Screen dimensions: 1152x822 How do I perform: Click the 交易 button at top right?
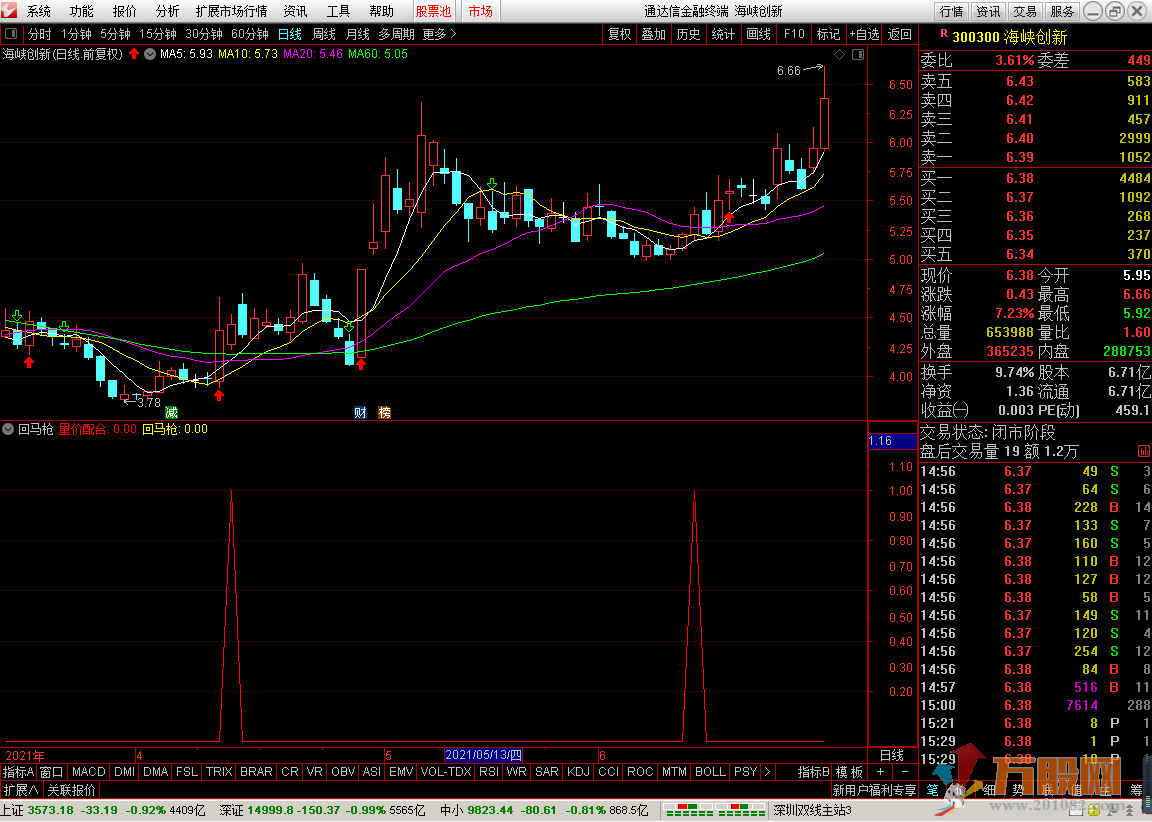(x=1025, y=11)
